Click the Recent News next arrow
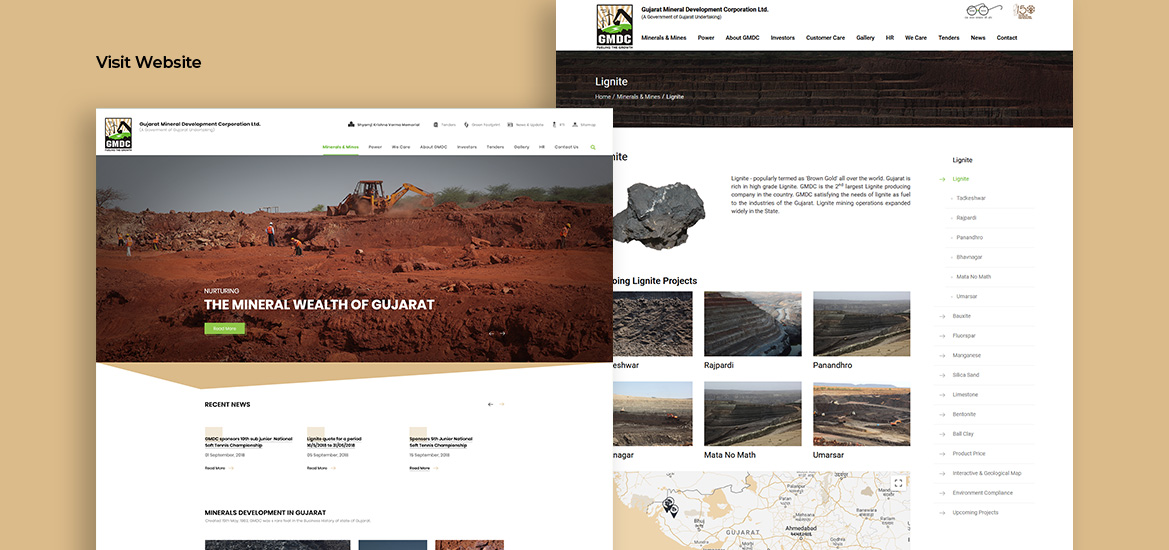The image size is (1169, 550). point(502,404)
